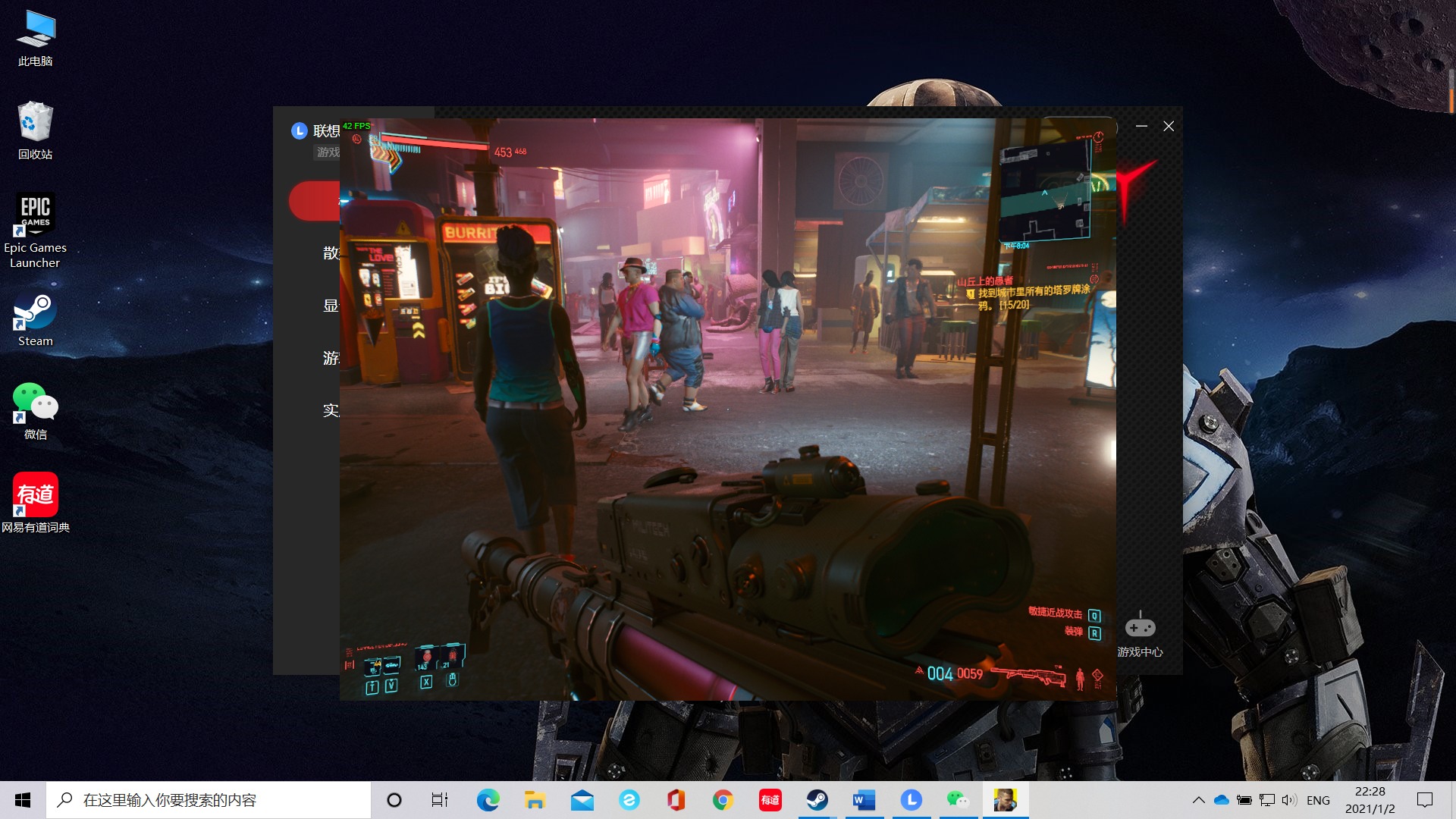Open File Explorer from the taskbar
The width and height of the screenshot is (1456, 819).
(535, 800)
